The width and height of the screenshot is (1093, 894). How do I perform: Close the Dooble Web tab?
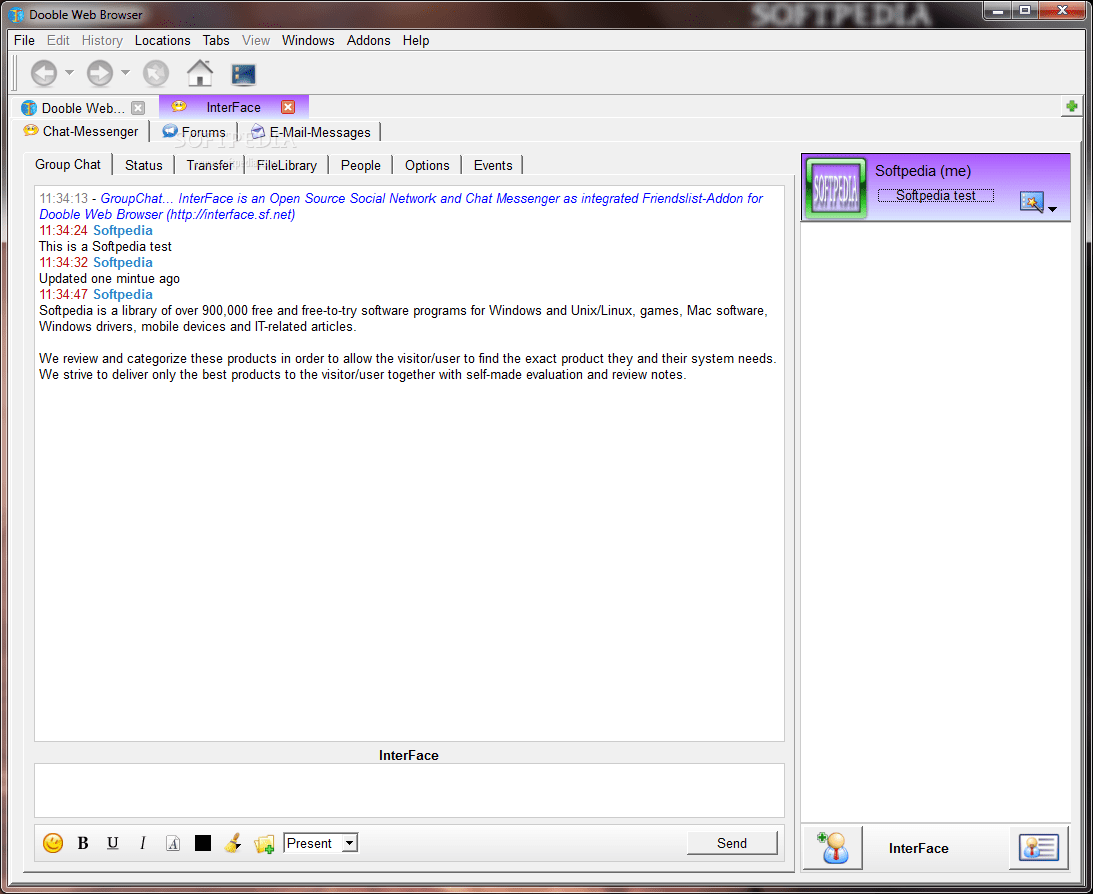click(x=138, y=108)
